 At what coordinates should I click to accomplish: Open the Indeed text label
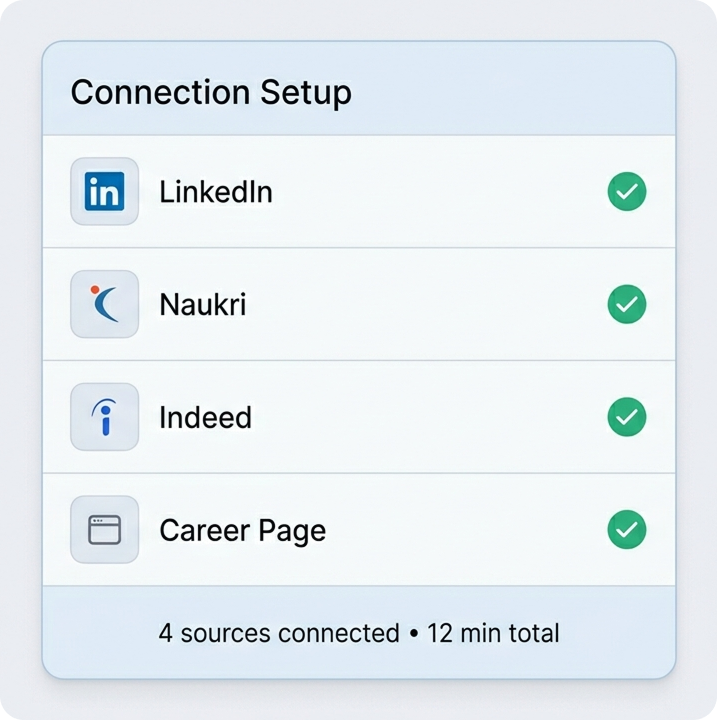point(205,417)
